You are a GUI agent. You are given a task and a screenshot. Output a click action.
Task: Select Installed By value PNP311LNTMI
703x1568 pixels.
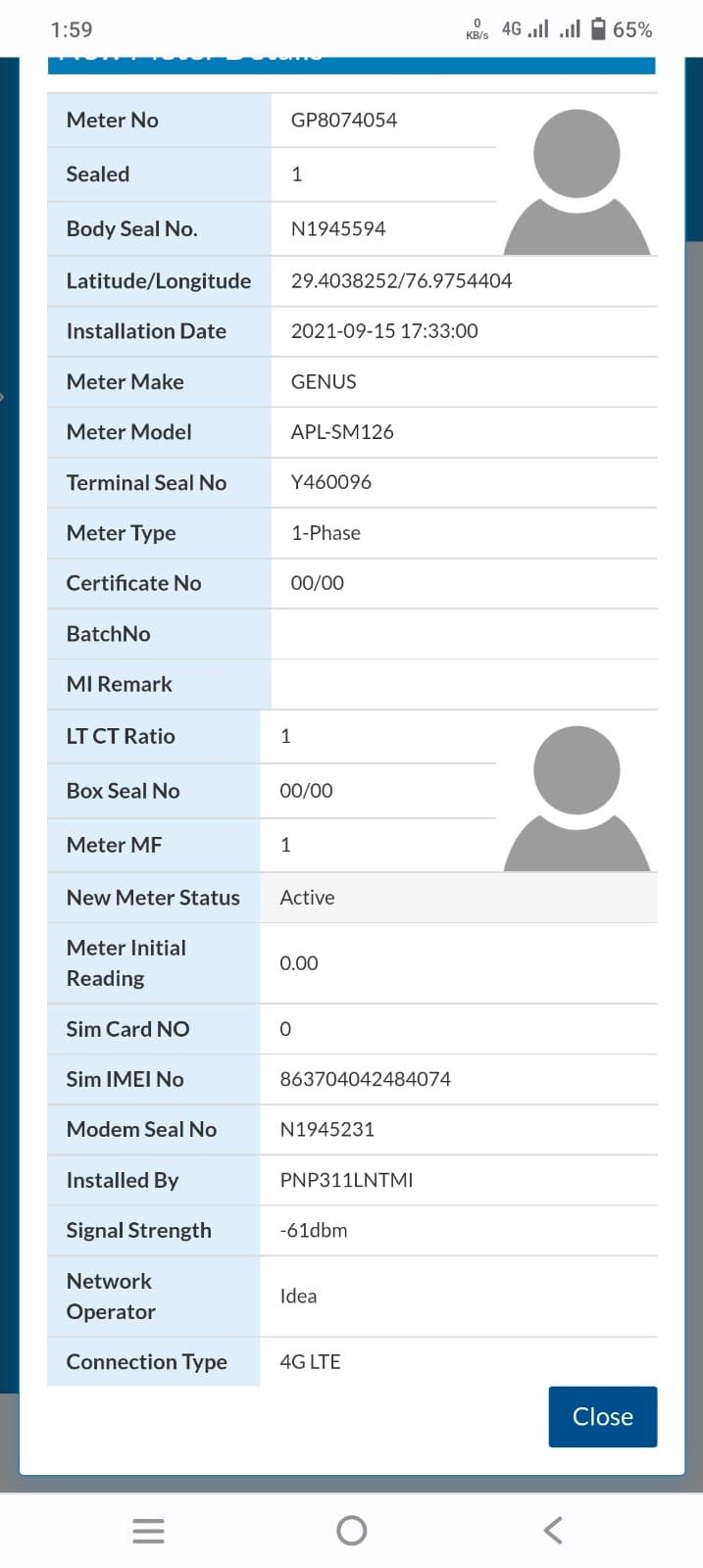[x=346, y=1179]
